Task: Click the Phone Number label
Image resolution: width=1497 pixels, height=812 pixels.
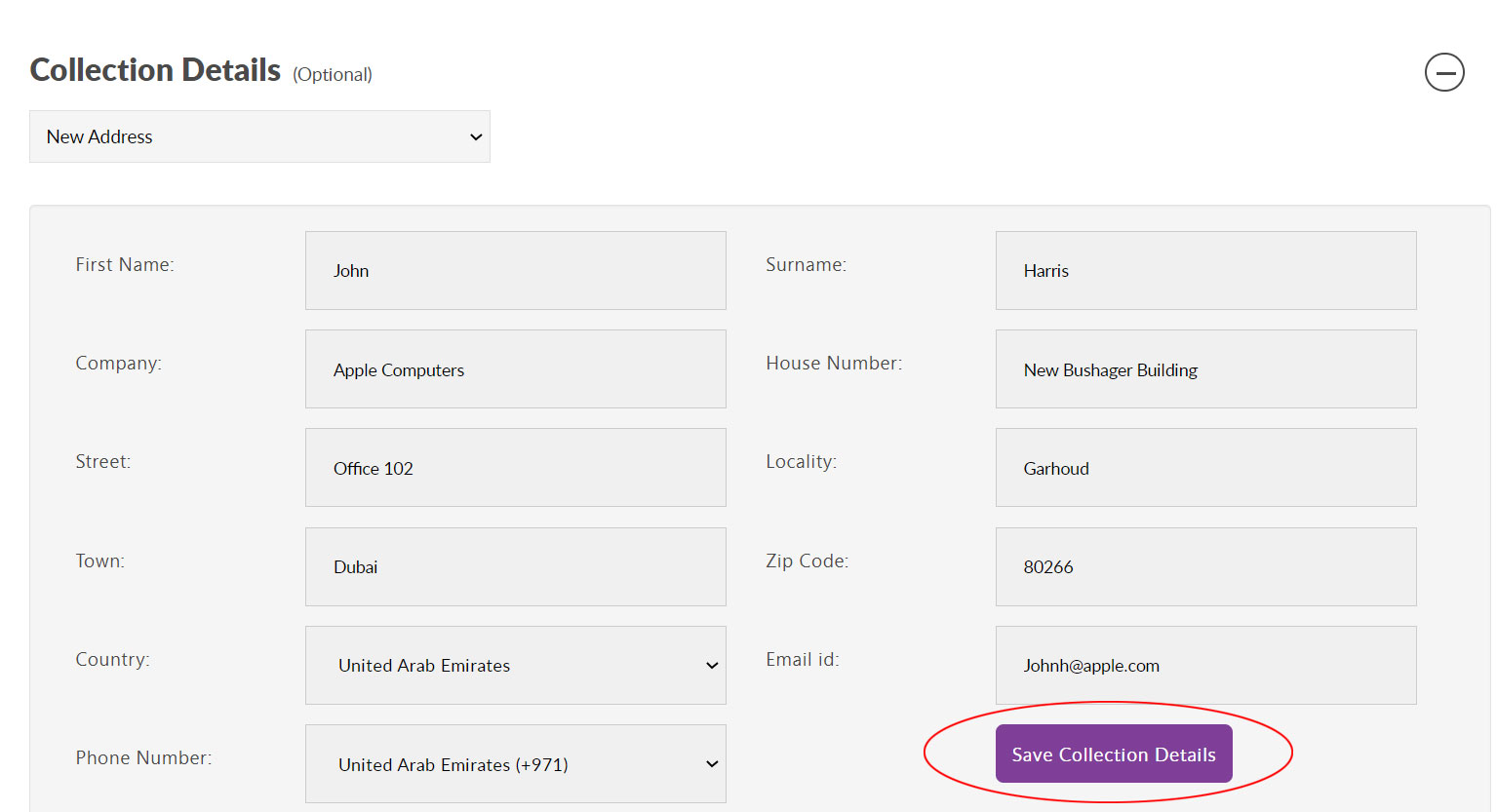Action: (143, 758)
